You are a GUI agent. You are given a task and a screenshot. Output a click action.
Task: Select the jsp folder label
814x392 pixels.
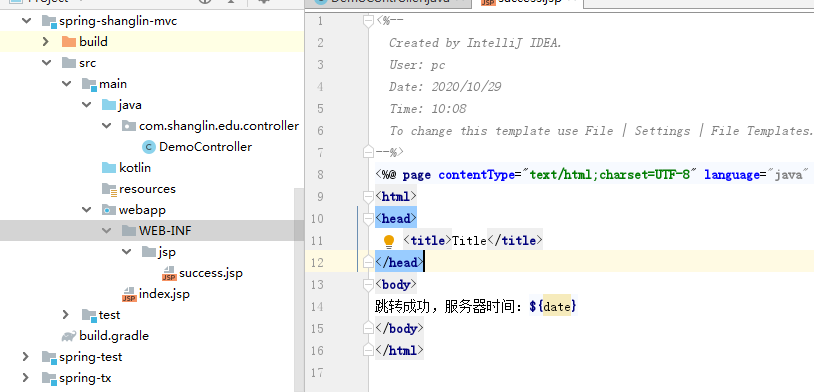[167, 252]
